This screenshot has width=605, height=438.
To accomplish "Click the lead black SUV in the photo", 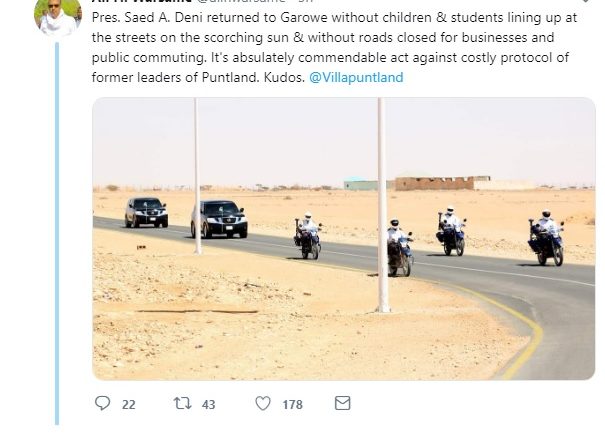I will pyautogui.click(x=219, y=219).
